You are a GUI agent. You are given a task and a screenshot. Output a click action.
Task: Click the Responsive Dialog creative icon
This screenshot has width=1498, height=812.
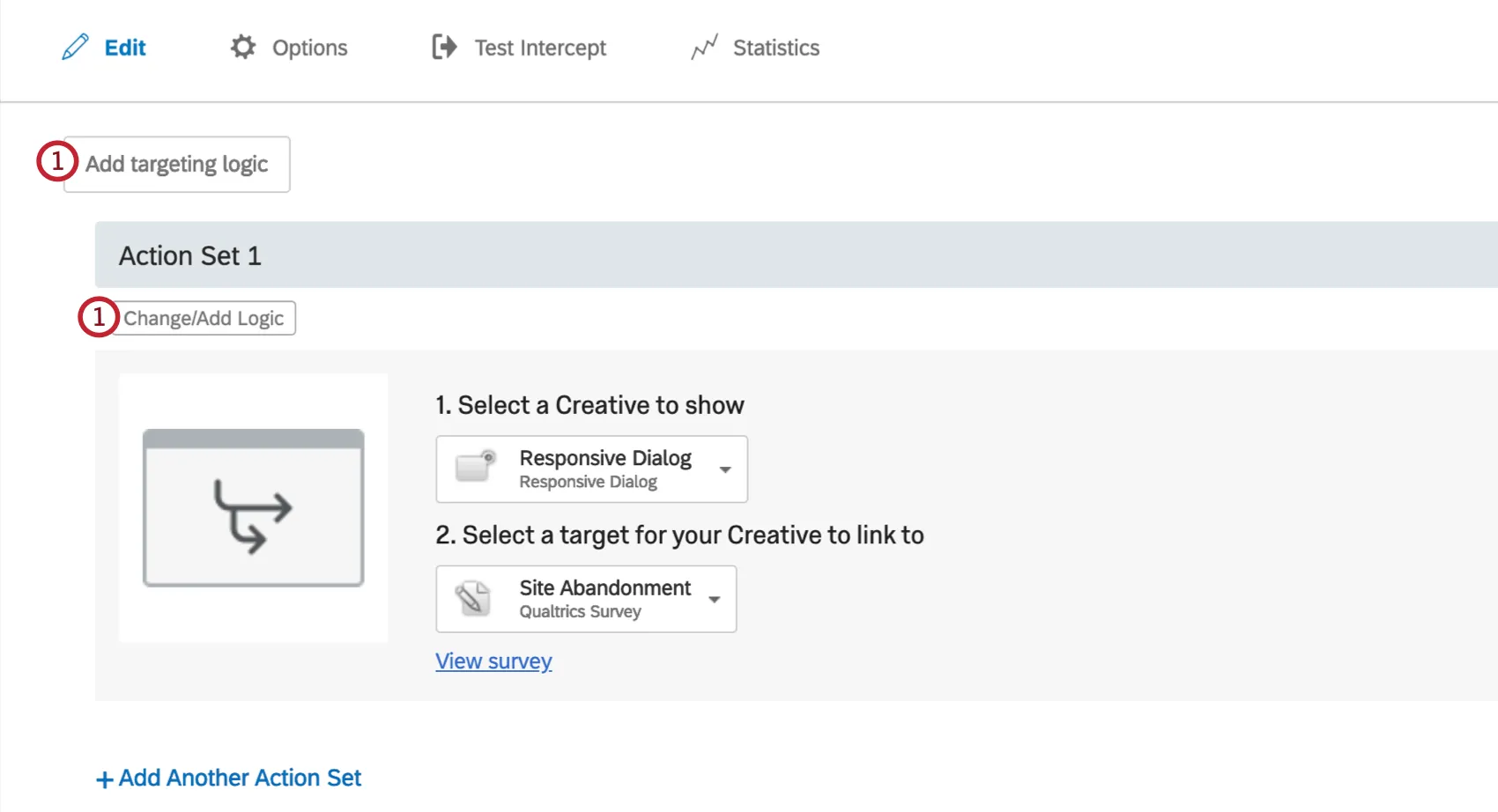(x=476, y=467)
